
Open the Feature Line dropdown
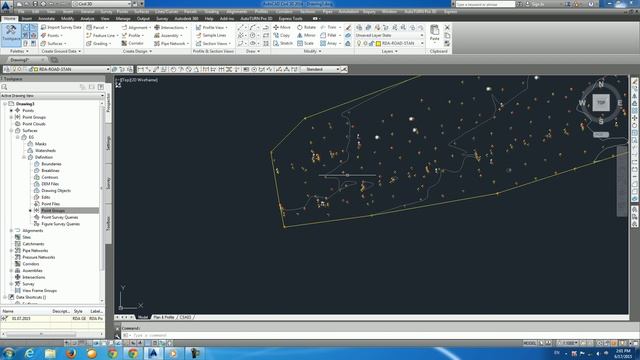[x=102, y=36]
